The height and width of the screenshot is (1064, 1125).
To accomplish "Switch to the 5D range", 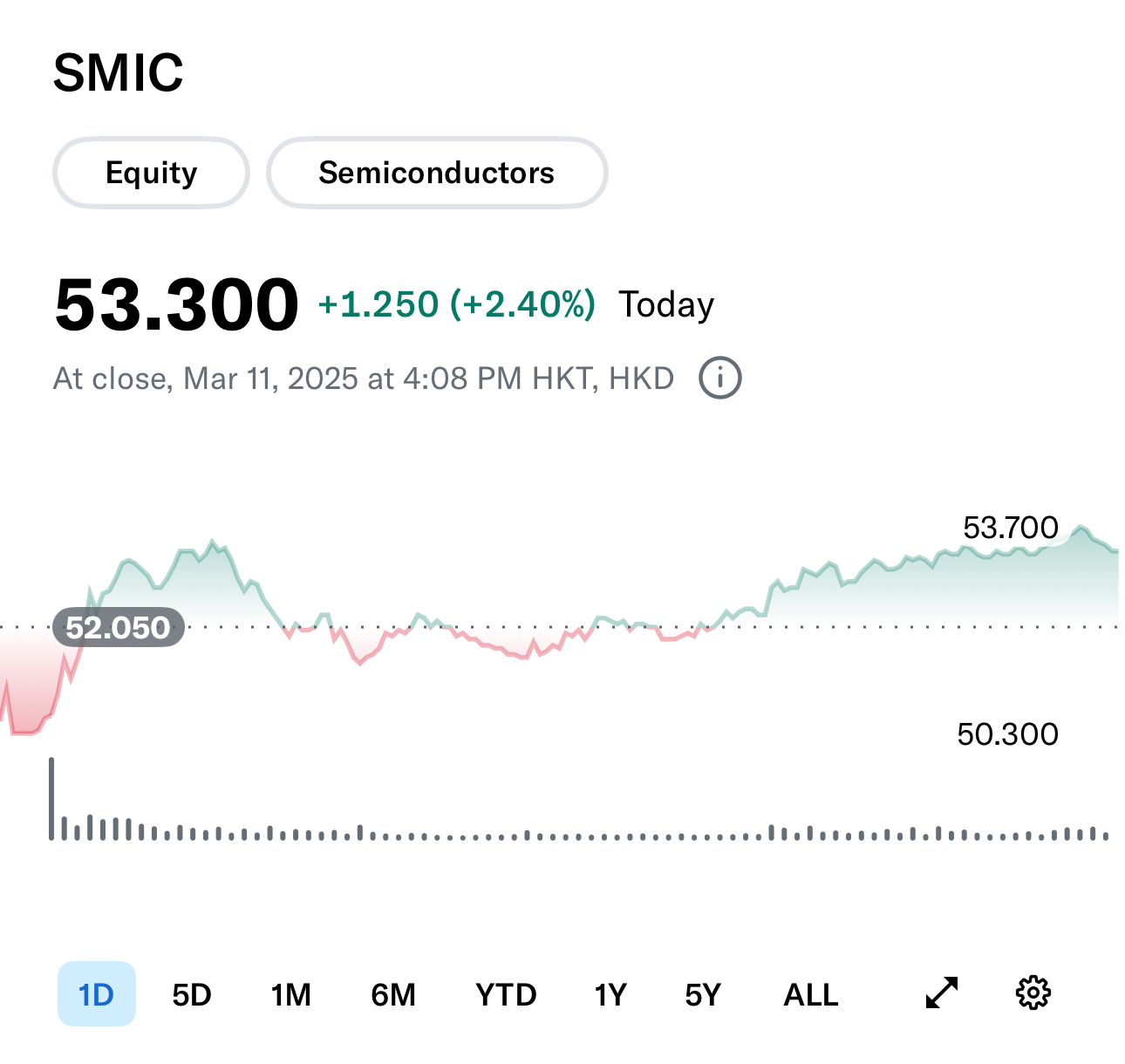I will [192, 994].
